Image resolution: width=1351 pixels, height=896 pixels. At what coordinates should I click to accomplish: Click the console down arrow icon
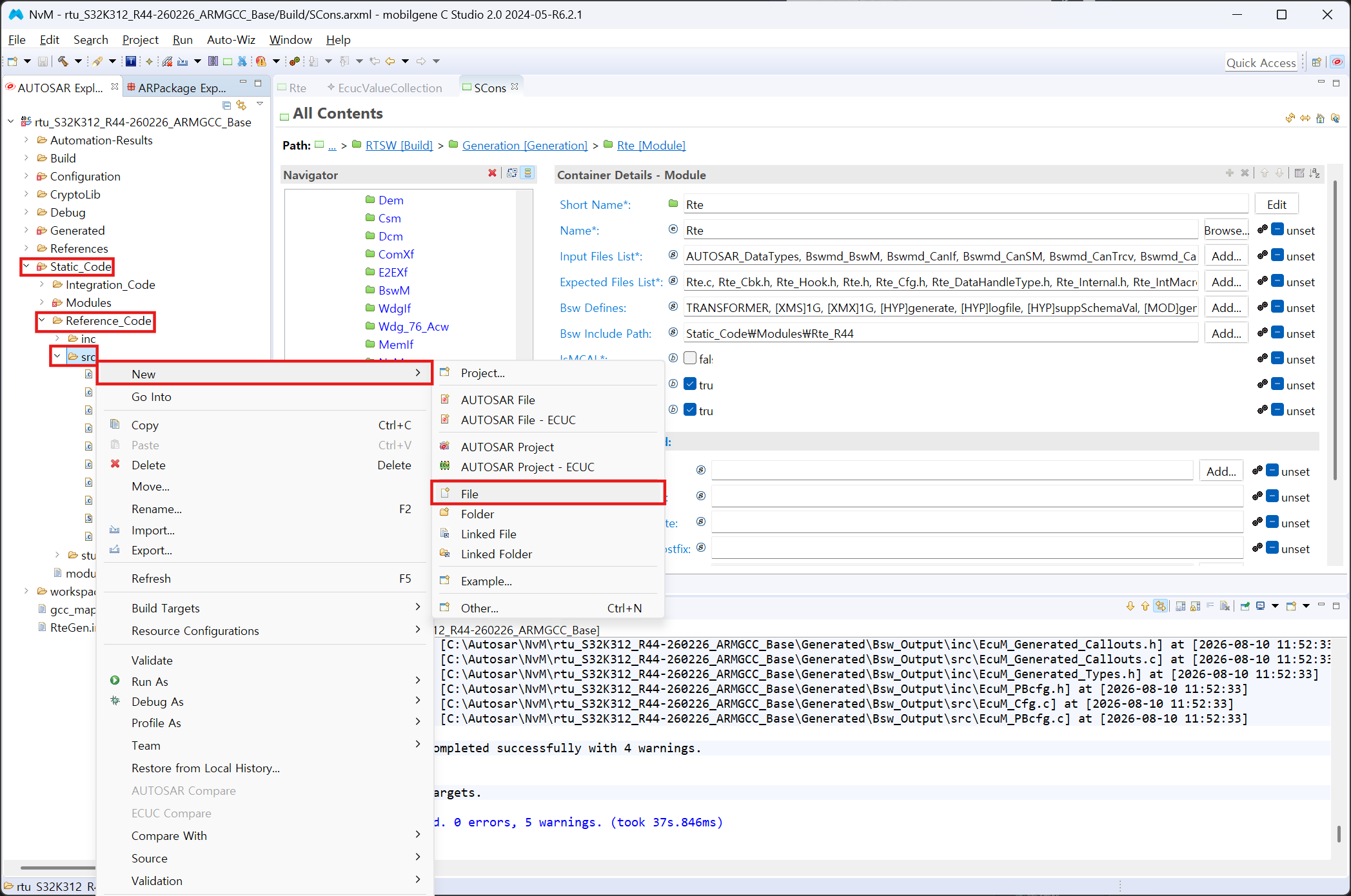[x=1130, y=606]
